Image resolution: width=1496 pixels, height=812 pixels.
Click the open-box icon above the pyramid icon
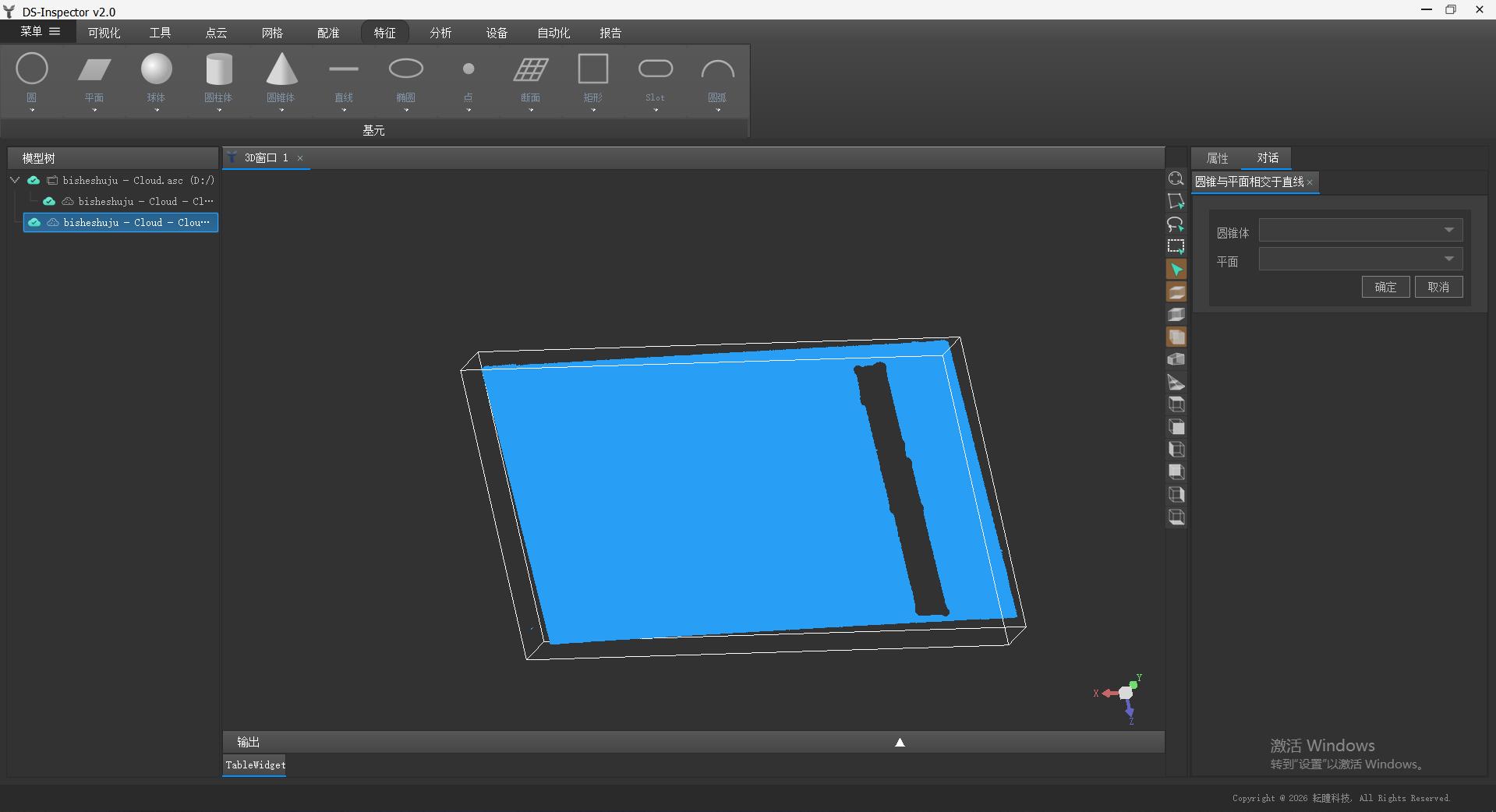[1176, 360]
